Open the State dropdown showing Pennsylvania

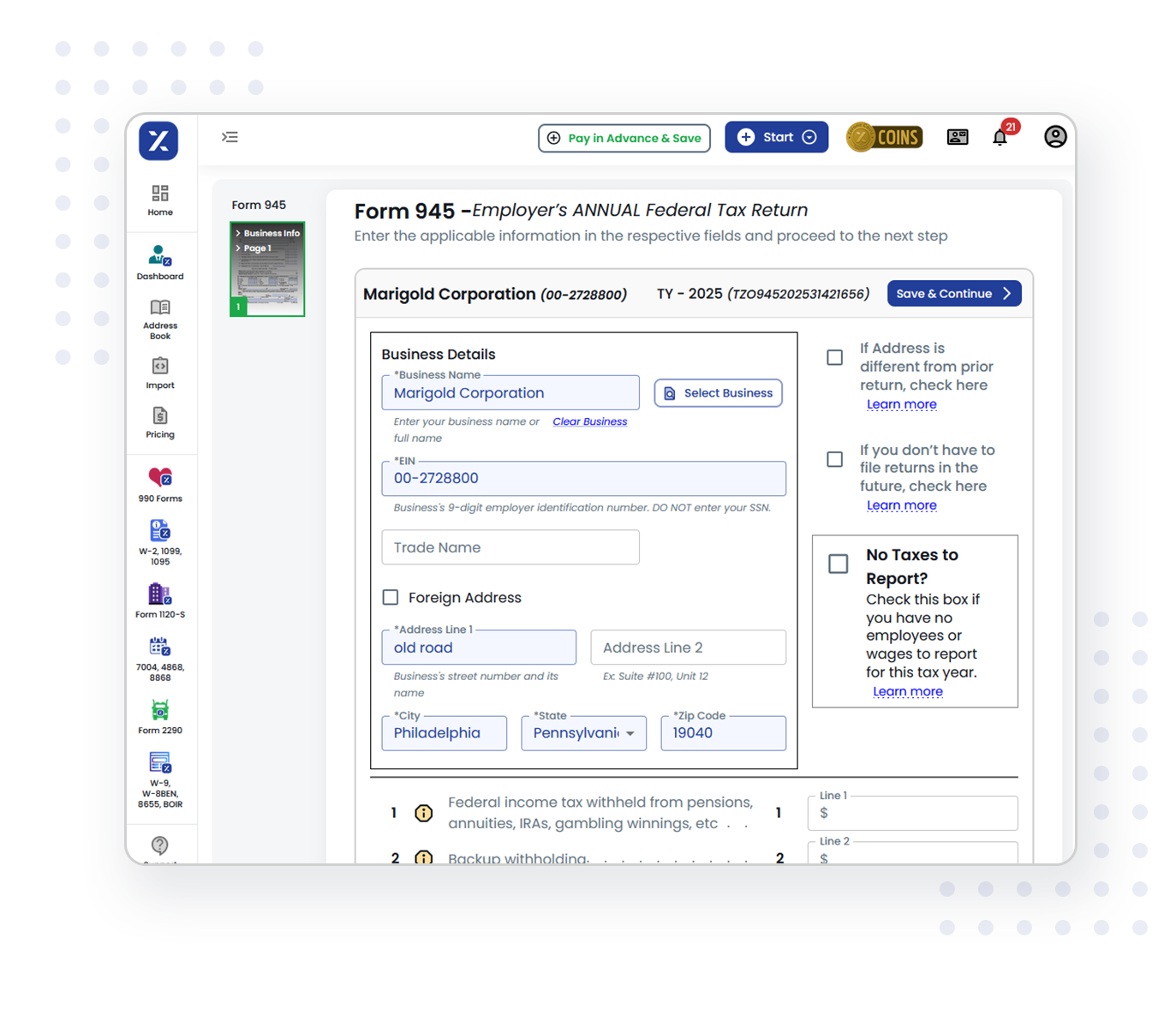583,733
